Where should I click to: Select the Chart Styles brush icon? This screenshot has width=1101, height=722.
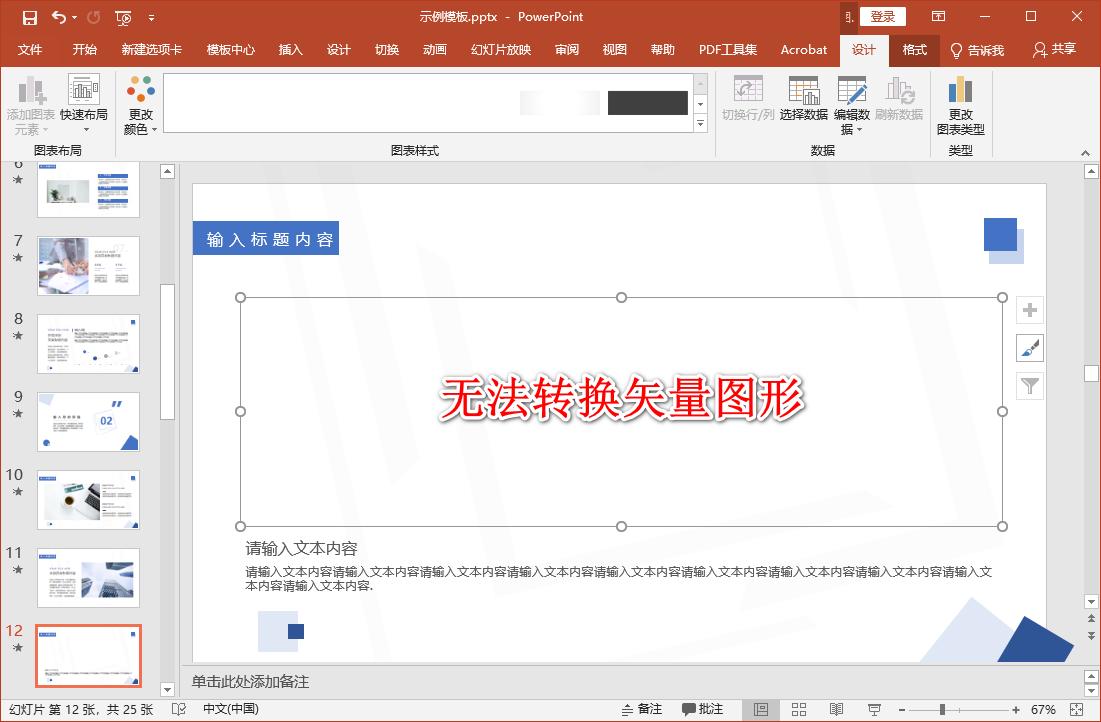point(1030,347)
